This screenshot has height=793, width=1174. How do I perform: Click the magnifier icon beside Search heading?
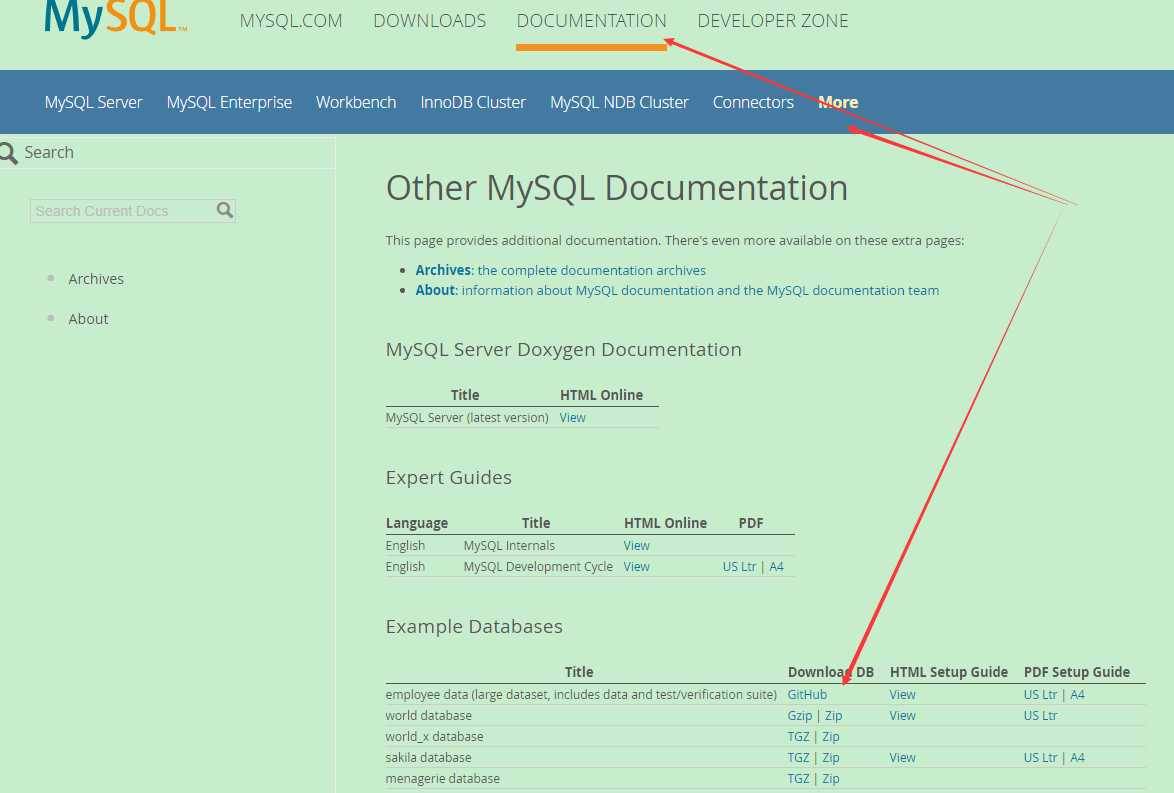coord(8,153)
